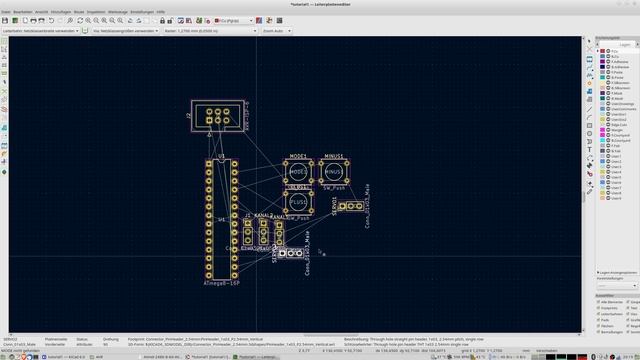
Task: Open the Leiterbahn track width dropdown
Action: coord(40,31)
